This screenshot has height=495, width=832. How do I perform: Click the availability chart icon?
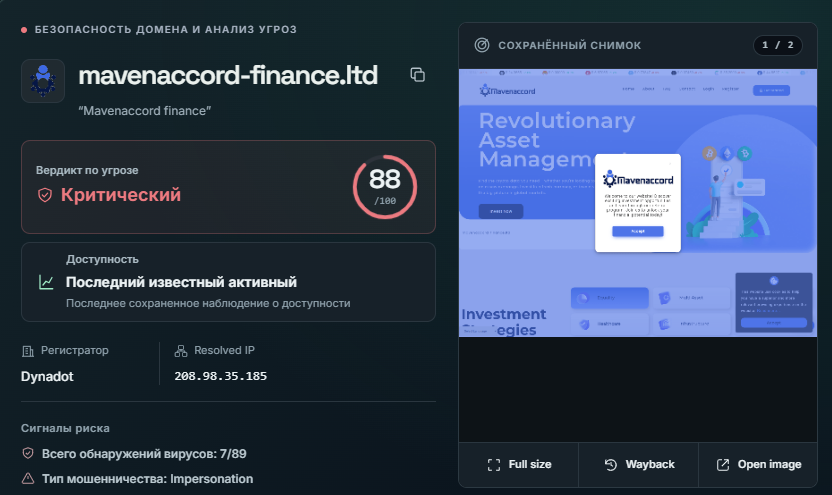[46, 282]
